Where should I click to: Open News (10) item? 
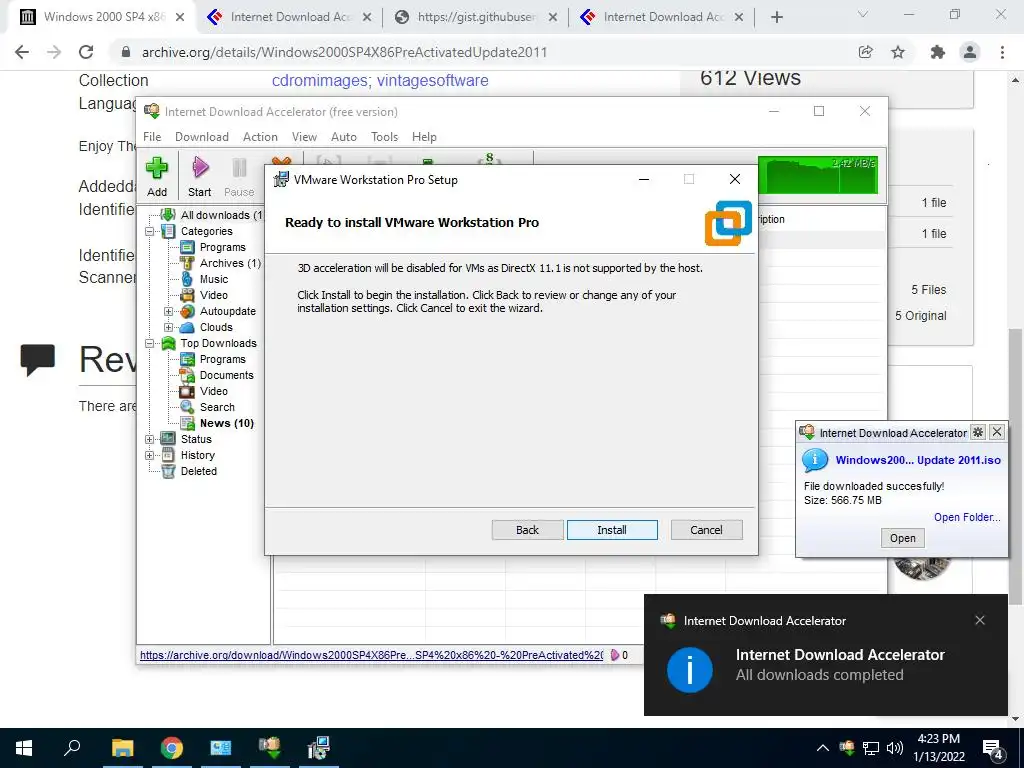click(x=227, y=423)
